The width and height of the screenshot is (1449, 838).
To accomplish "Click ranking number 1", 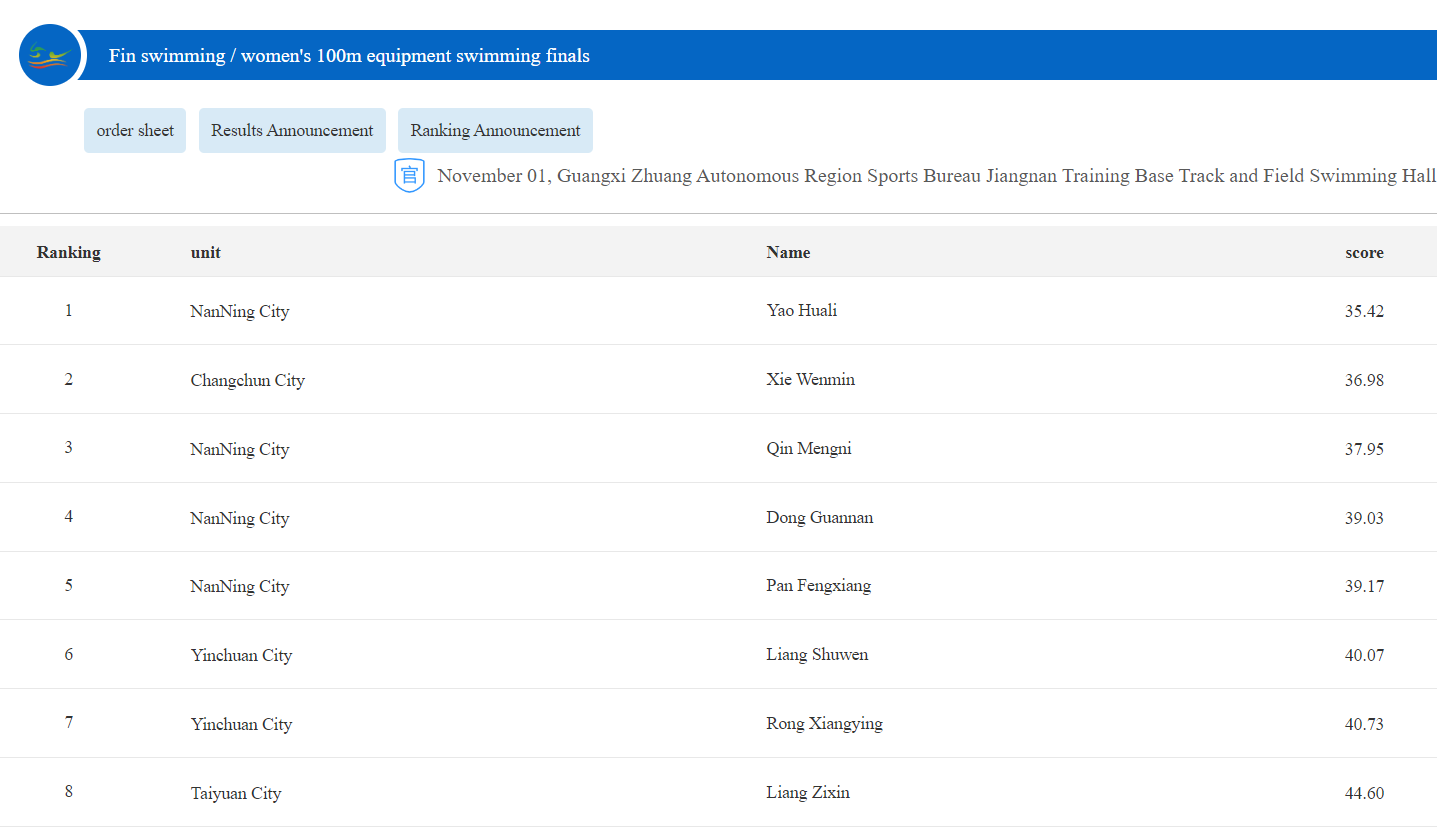I will coord(69,311).
